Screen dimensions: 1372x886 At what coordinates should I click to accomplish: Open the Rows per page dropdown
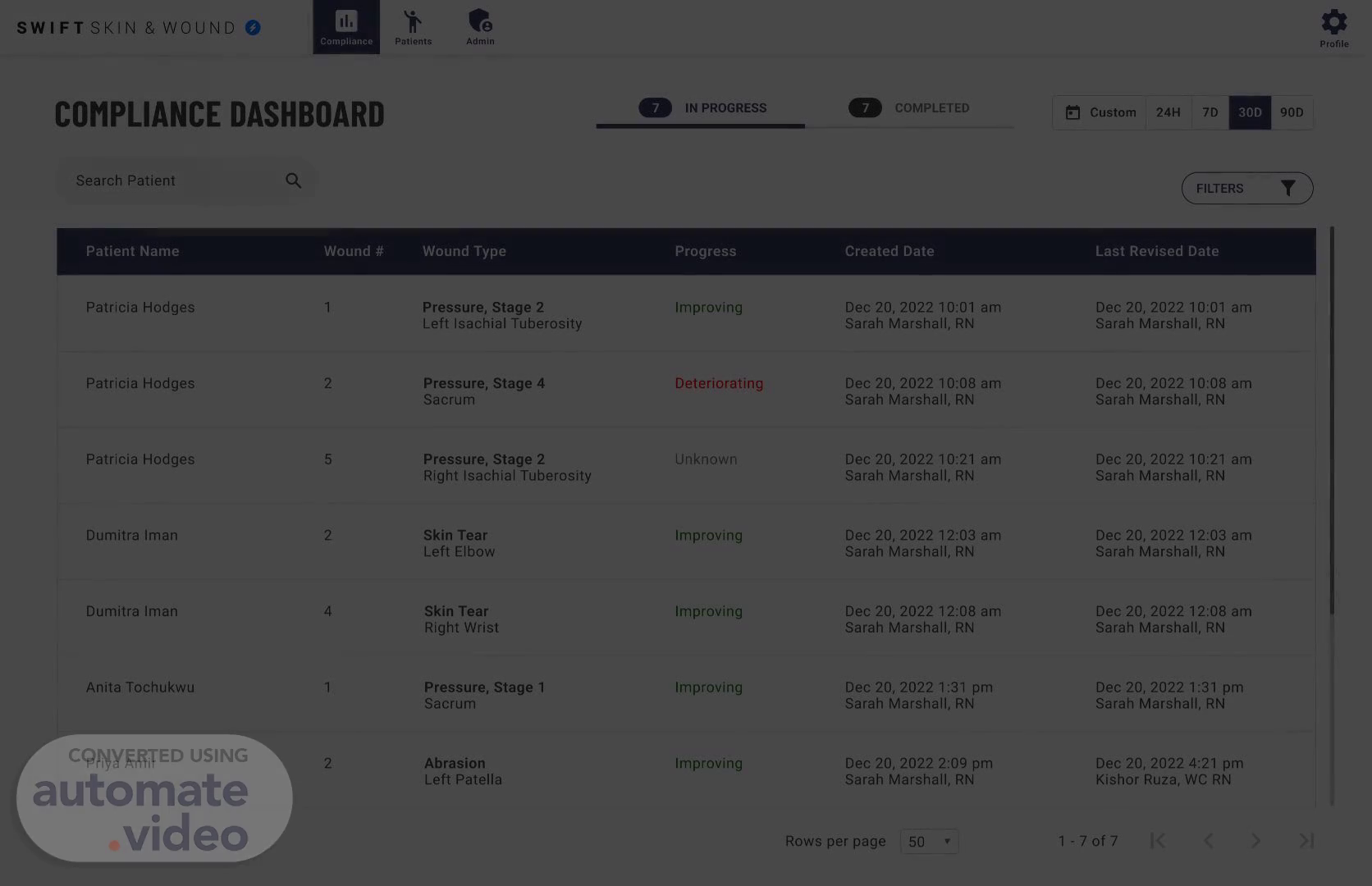coord(929,842)
